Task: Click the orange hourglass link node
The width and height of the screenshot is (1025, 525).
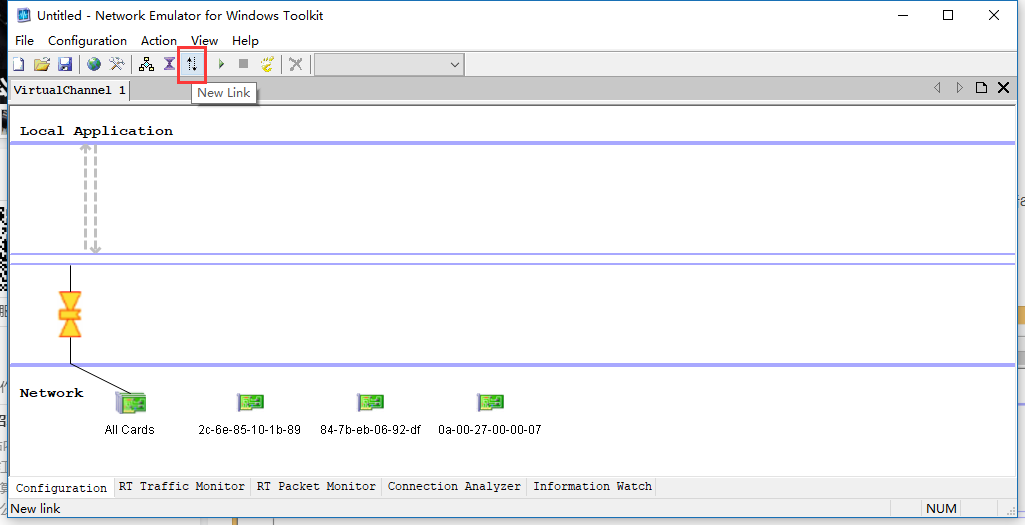Action: tap(70, 314)
